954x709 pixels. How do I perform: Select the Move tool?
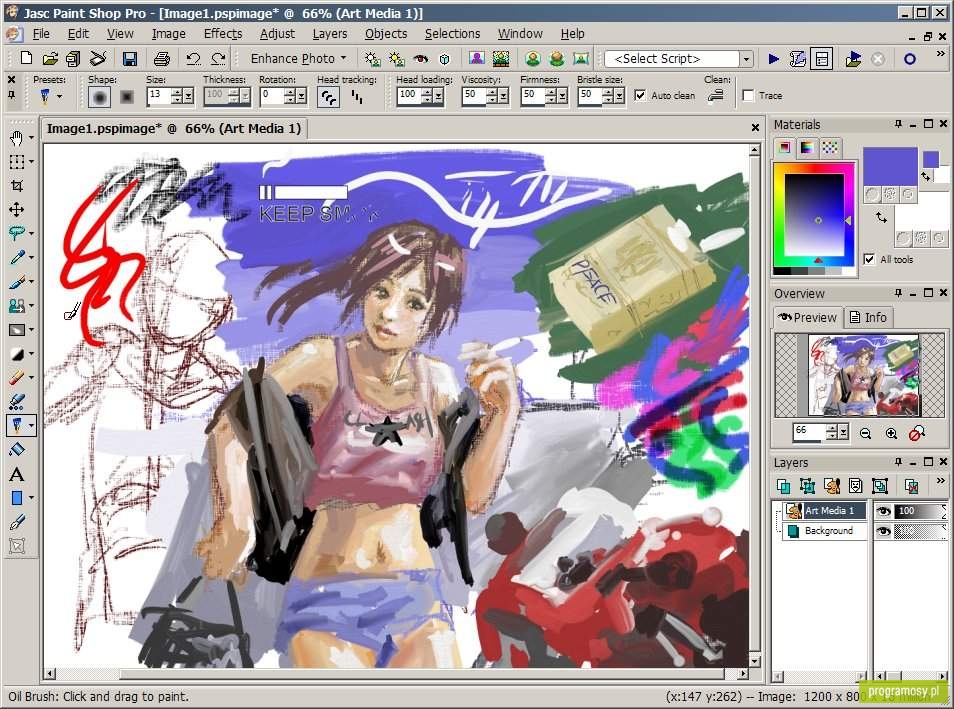pos(16,210)
